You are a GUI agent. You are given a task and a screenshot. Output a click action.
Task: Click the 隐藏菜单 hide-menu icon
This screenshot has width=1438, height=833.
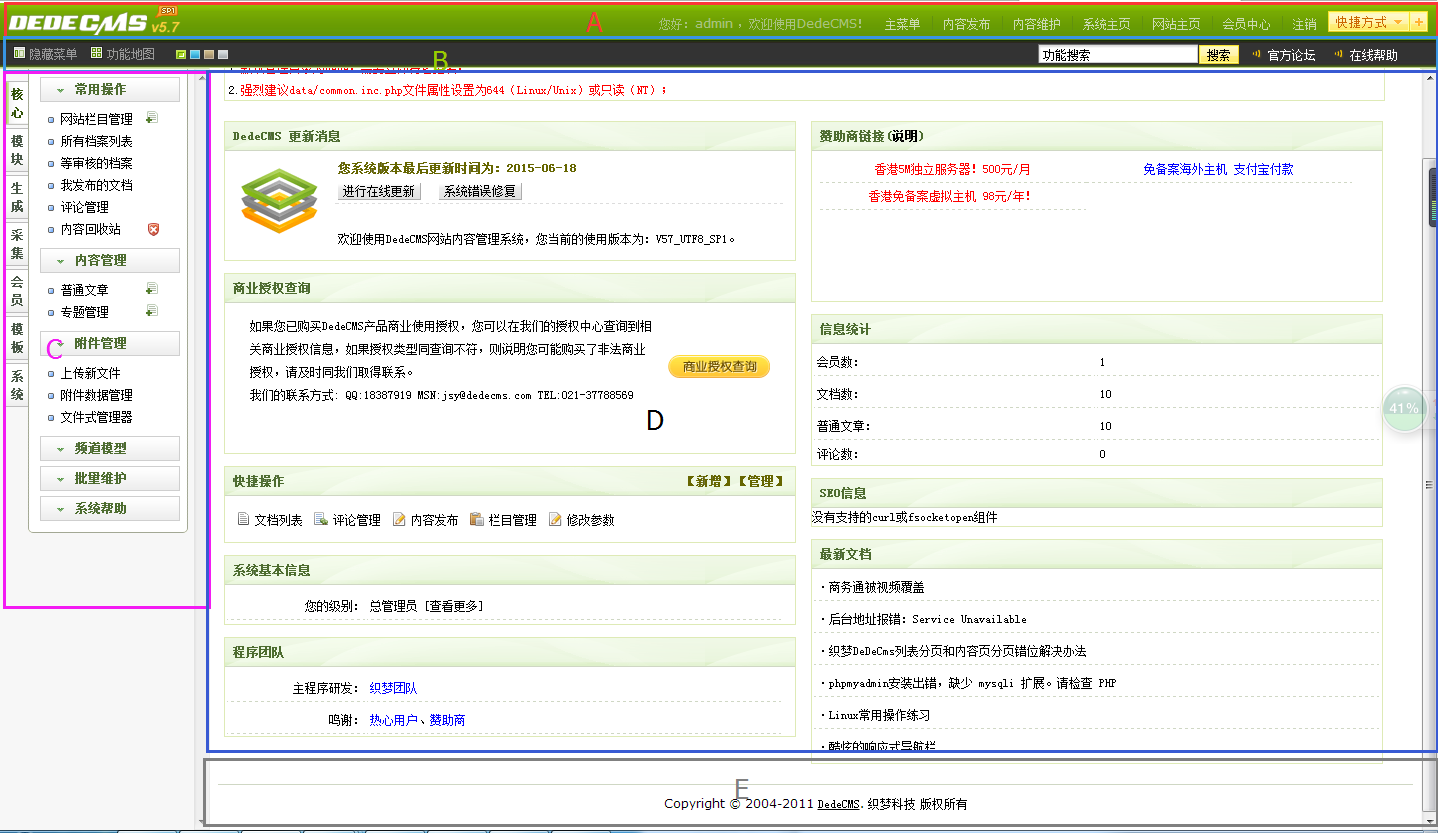[x=22, y=54]
